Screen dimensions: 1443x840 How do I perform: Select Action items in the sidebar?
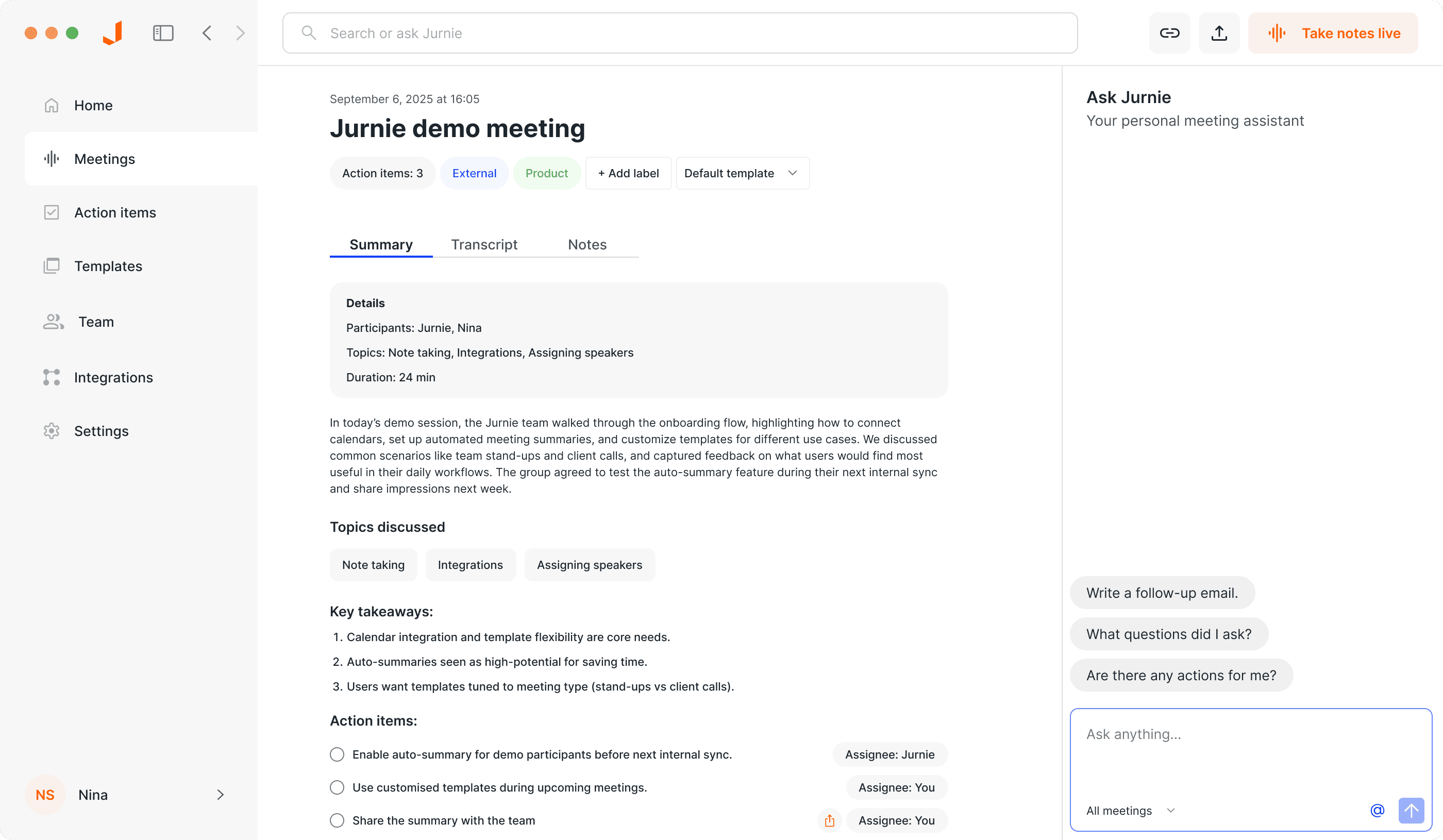click(114, 212)
